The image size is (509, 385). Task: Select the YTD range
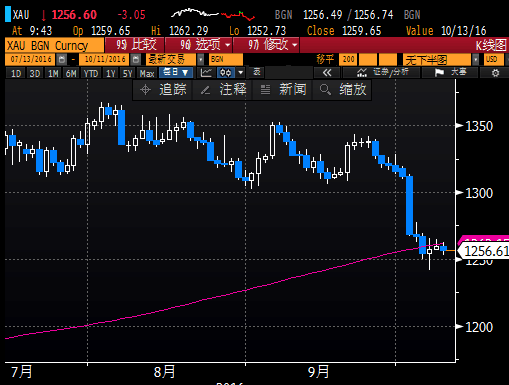coord(91,73)
